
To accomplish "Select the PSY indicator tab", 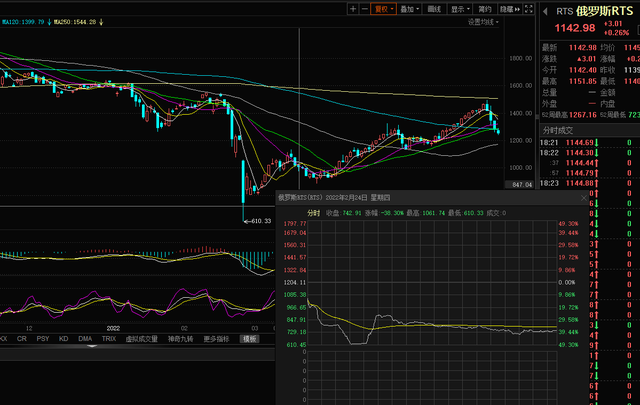I will [x=42, y=339].
